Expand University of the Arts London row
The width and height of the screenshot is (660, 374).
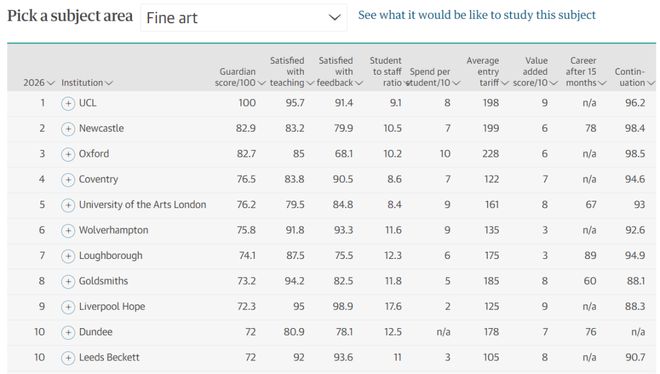[68, 205]
